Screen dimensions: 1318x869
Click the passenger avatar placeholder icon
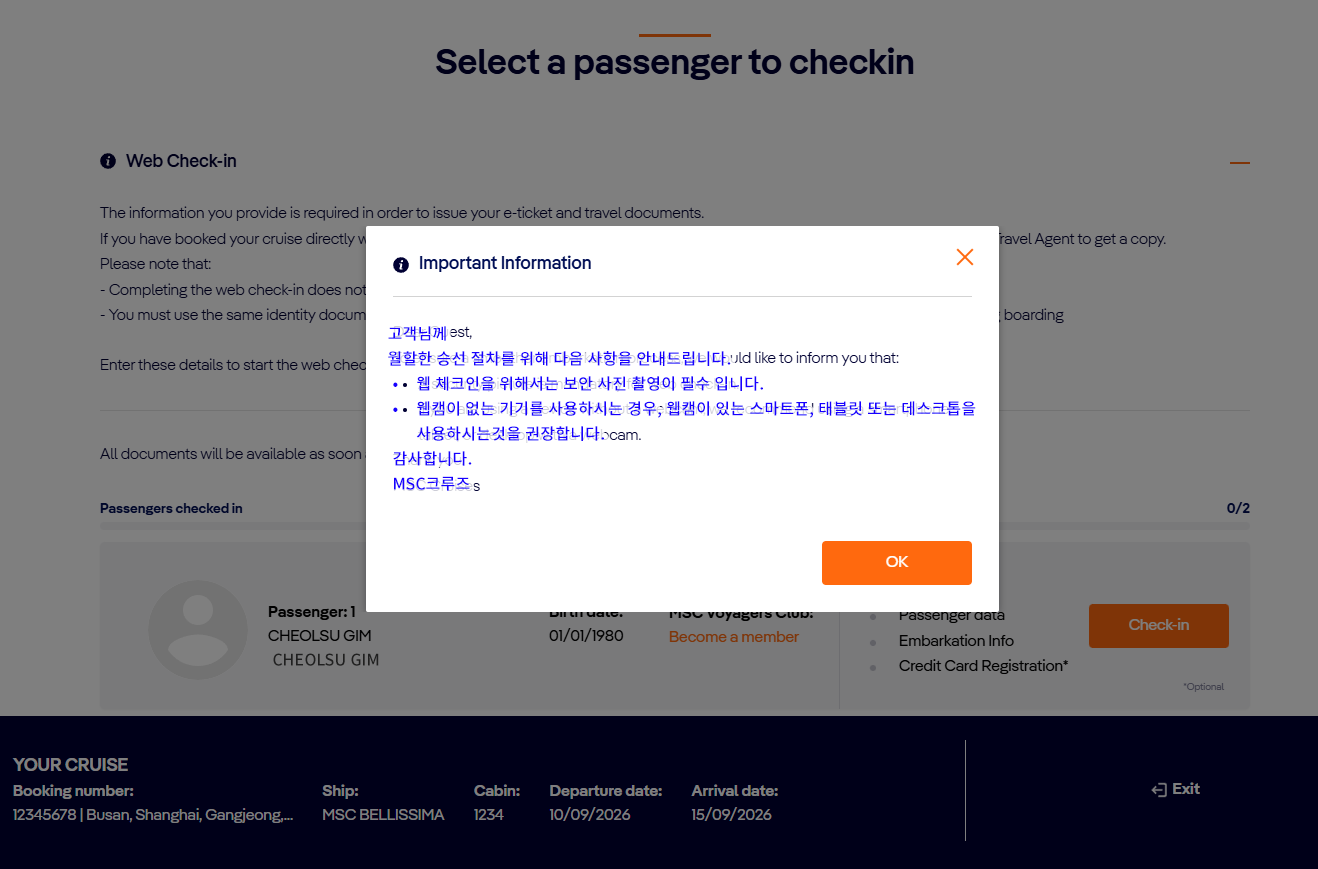click(198, 630)
